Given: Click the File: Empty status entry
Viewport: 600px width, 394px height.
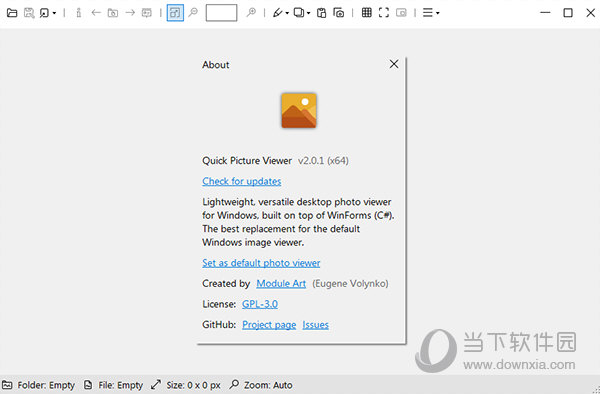Looking at the screenshot, I should (x=121, y=385).
